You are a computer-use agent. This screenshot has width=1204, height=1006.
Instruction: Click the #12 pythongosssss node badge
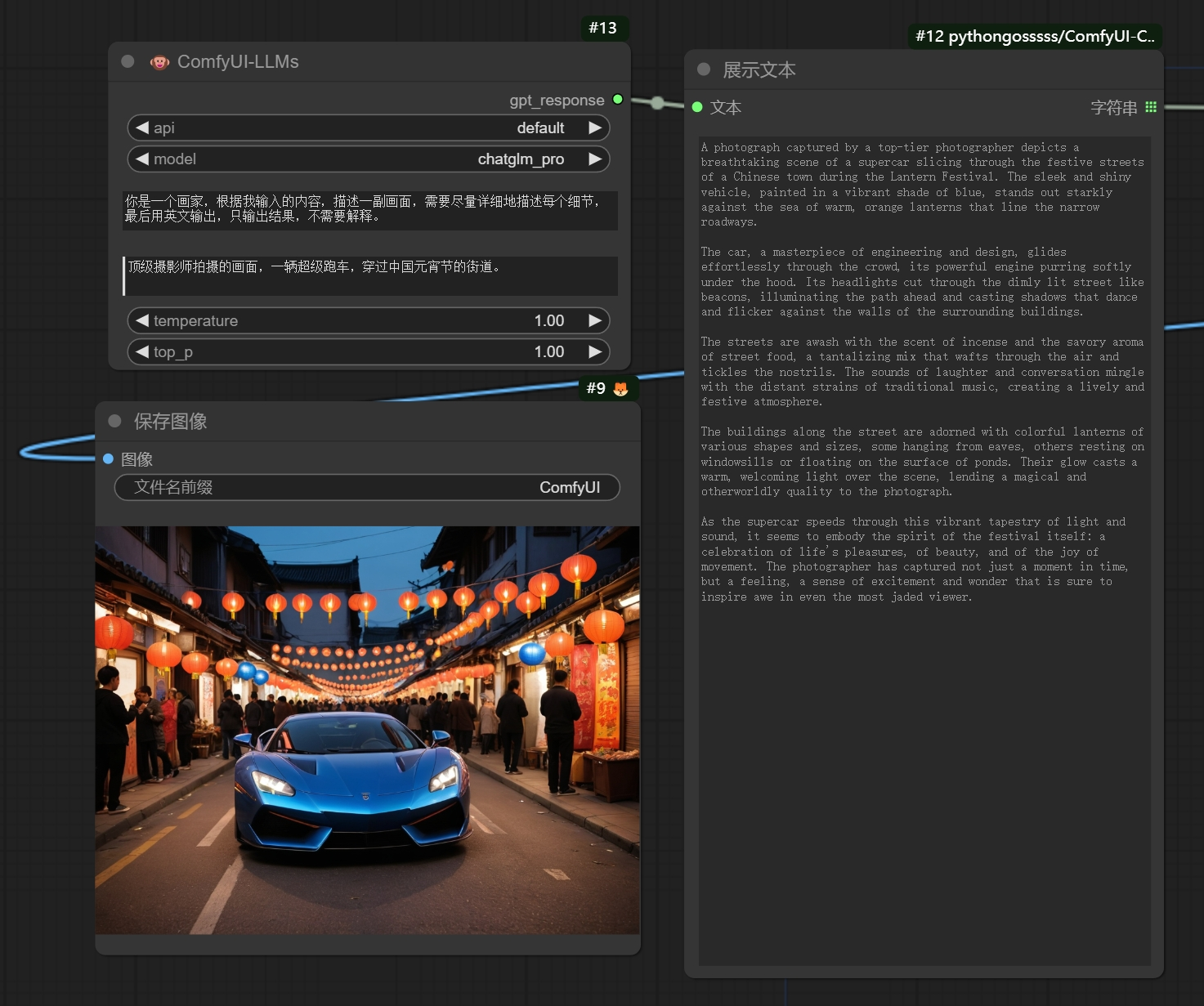click(1035, 36)
